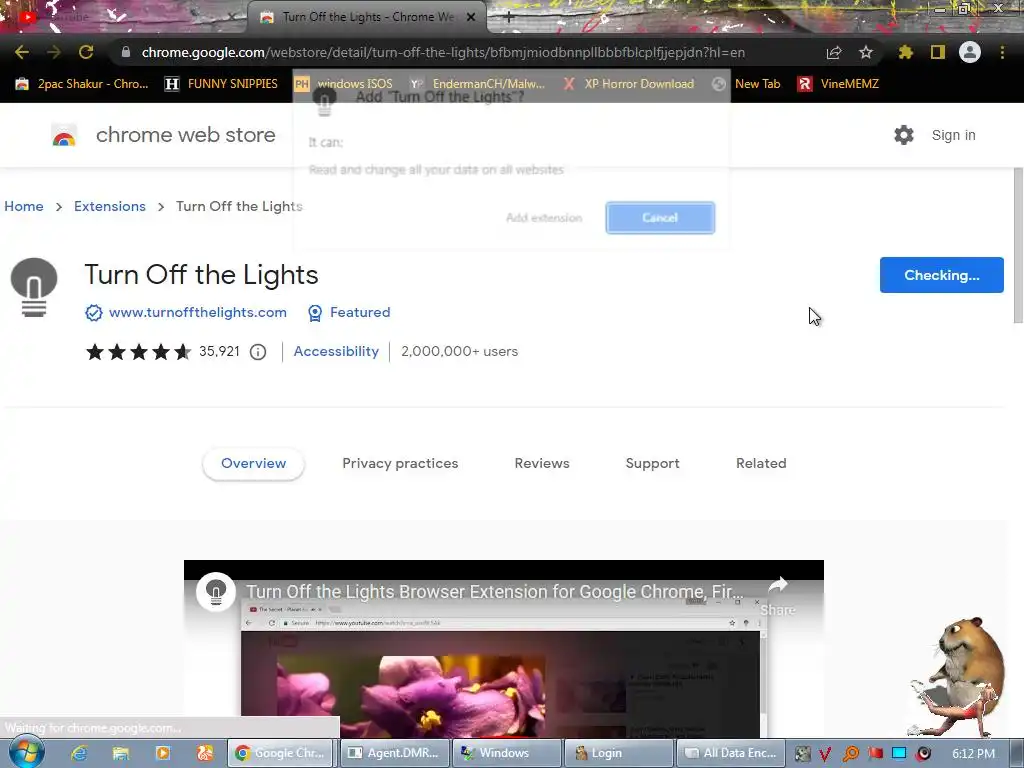Open the side panel icon
1024x768 pixels.
pyautogui.click(x=938, y=52)
